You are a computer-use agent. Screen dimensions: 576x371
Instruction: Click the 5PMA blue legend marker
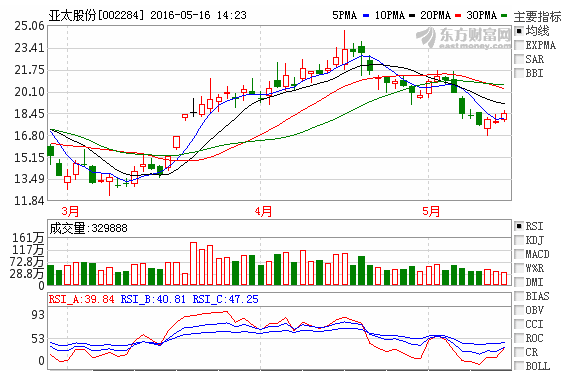366,16
